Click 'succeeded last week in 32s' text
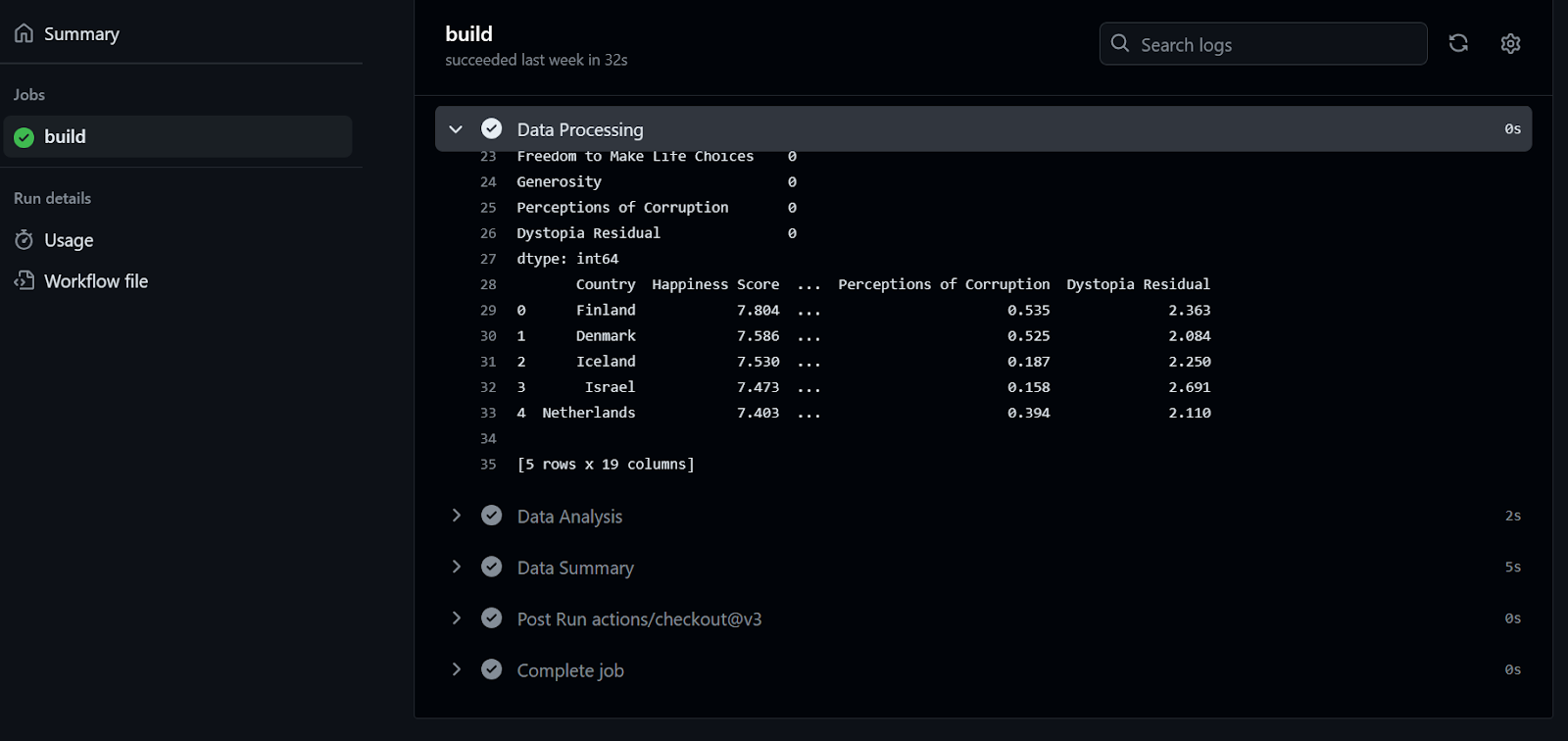Image resolution: width=1568 pixels, height=741 pixels. click(x=536, y=60)
